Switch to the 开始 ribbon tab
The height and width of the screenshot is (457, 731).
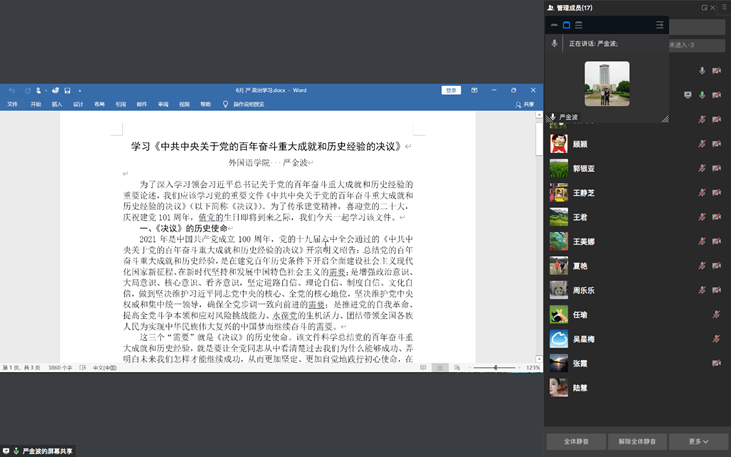(x=36, y=104)
